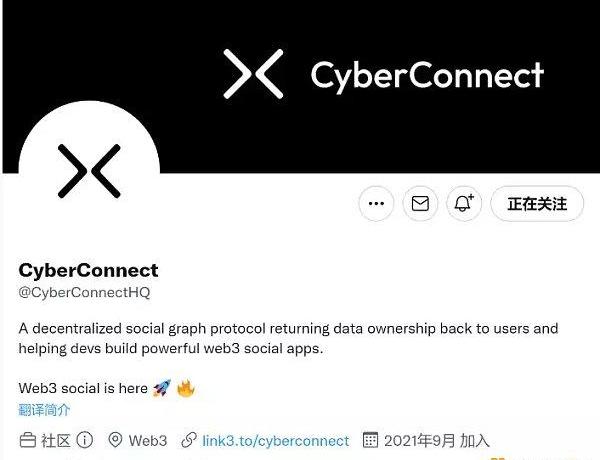Click the 2021年9月 加入 join date
This screenshot has width=600, height=460.
tap(438, 440)
